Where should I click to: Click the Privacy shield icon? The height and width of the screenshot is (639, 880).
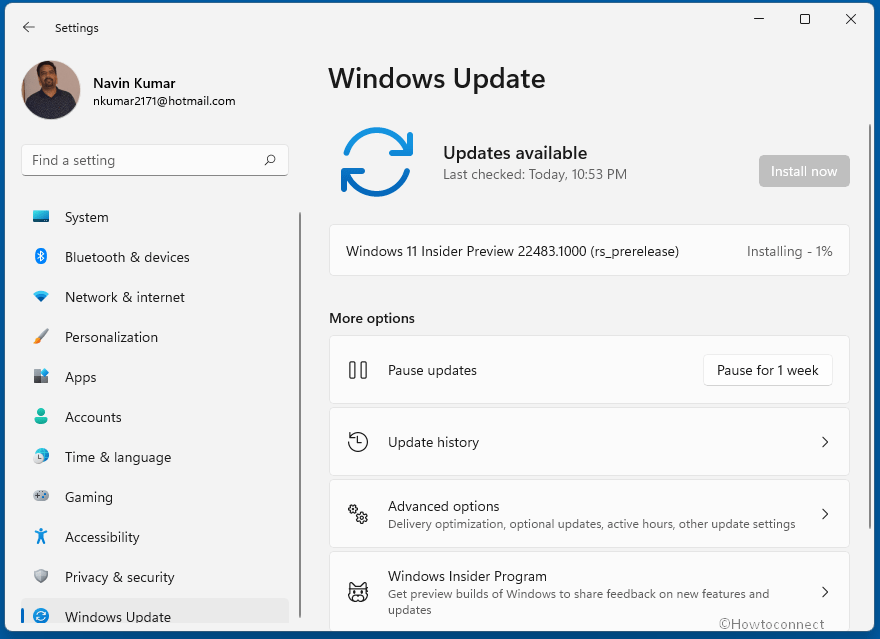41,576
